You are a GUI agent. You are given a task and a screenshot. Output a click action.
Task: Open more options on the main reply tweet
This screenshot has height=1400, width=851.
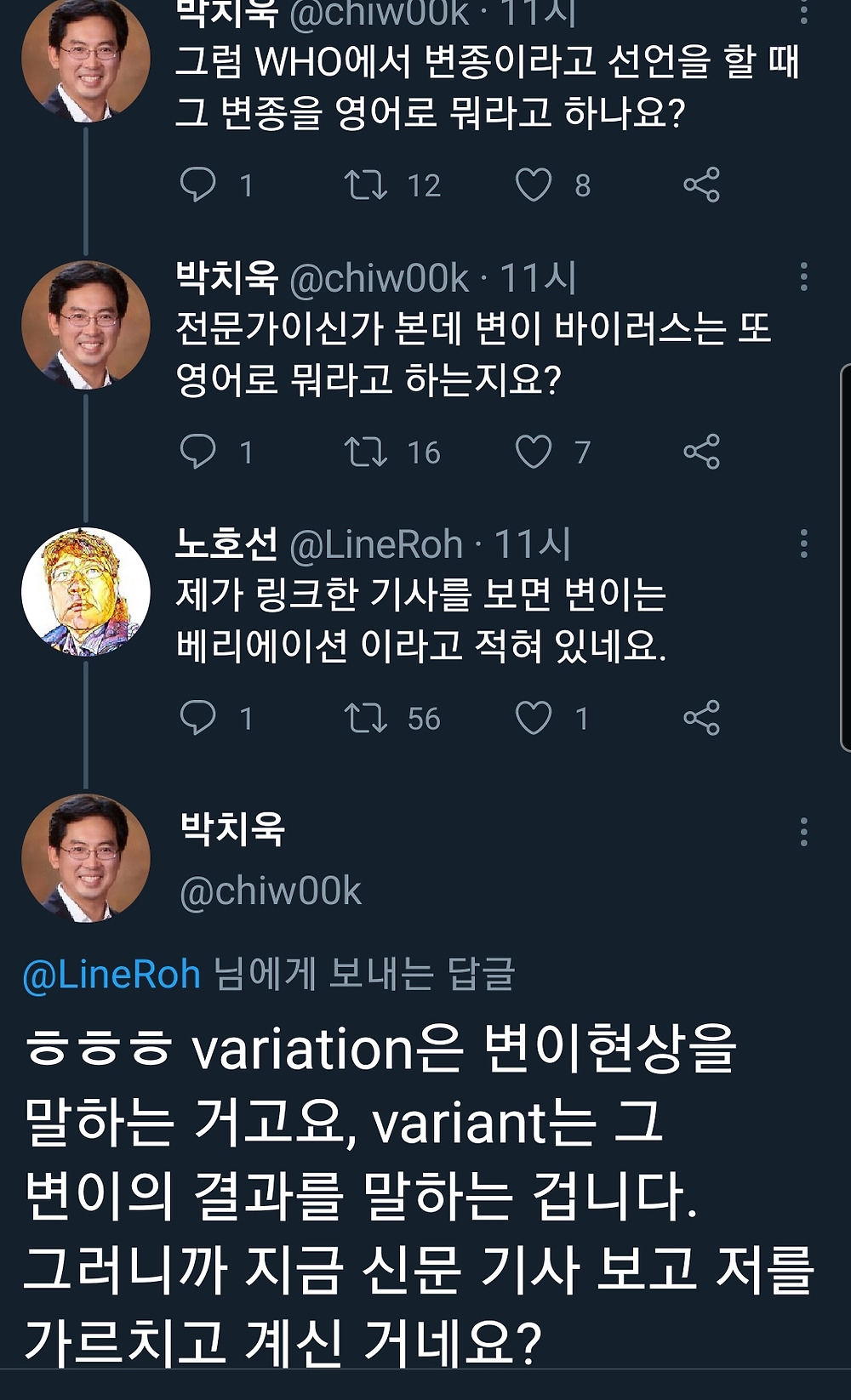click(803, 832)
